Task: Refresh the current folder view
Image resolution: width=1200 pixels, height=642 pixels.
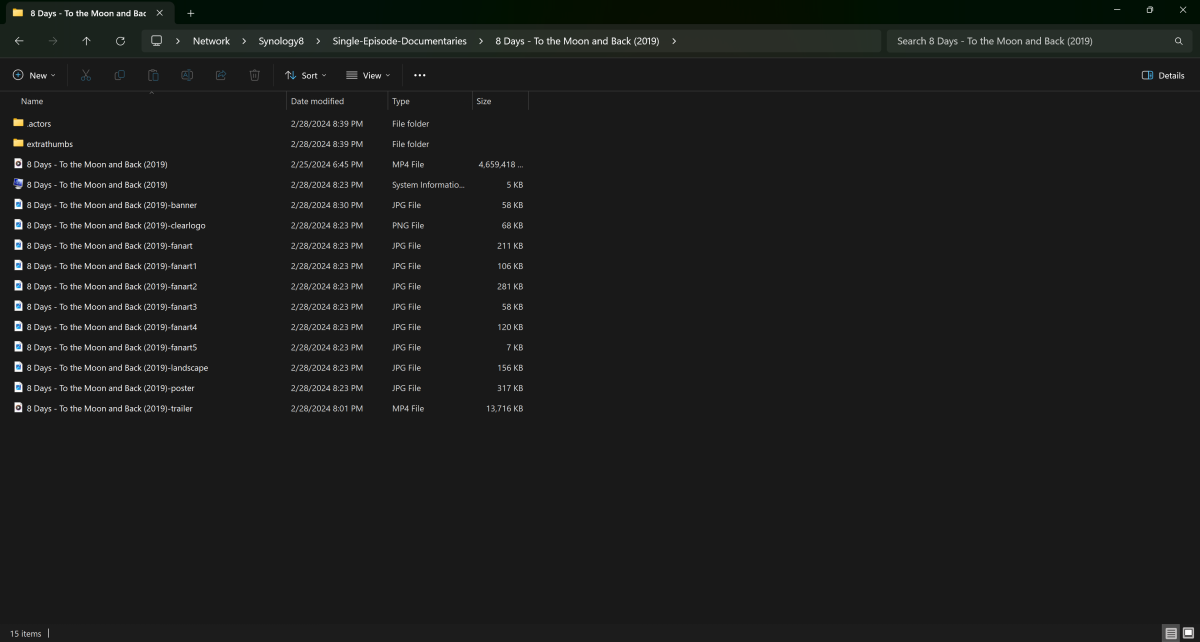Action: click(x=120, y=41)
